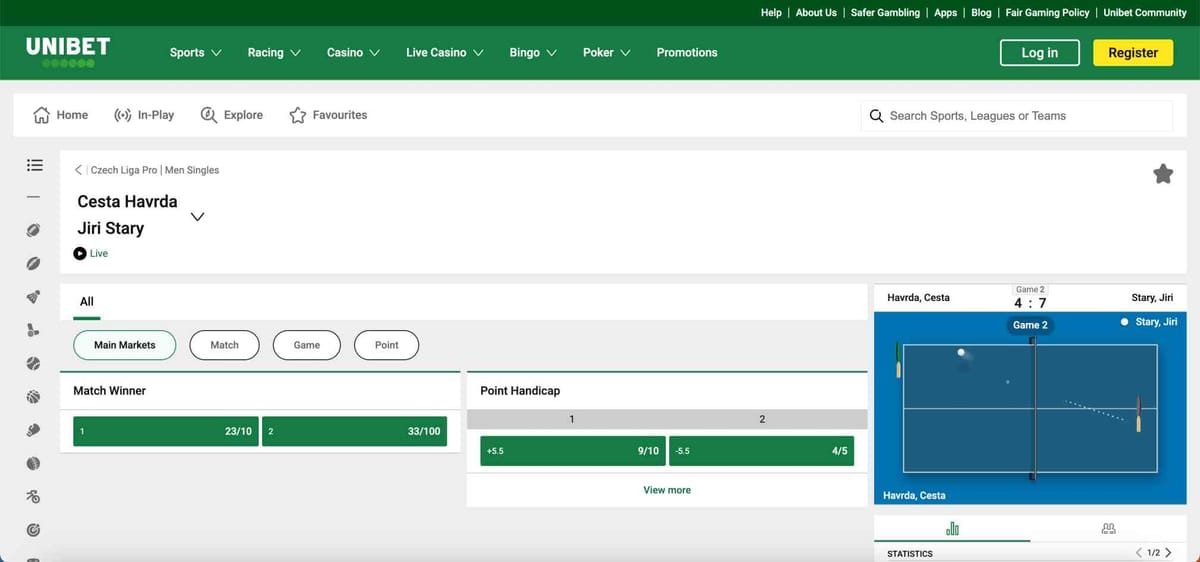Open In-Play live section
The height and width of the screenshot is (562, 1200).
[x=144, y=115]
